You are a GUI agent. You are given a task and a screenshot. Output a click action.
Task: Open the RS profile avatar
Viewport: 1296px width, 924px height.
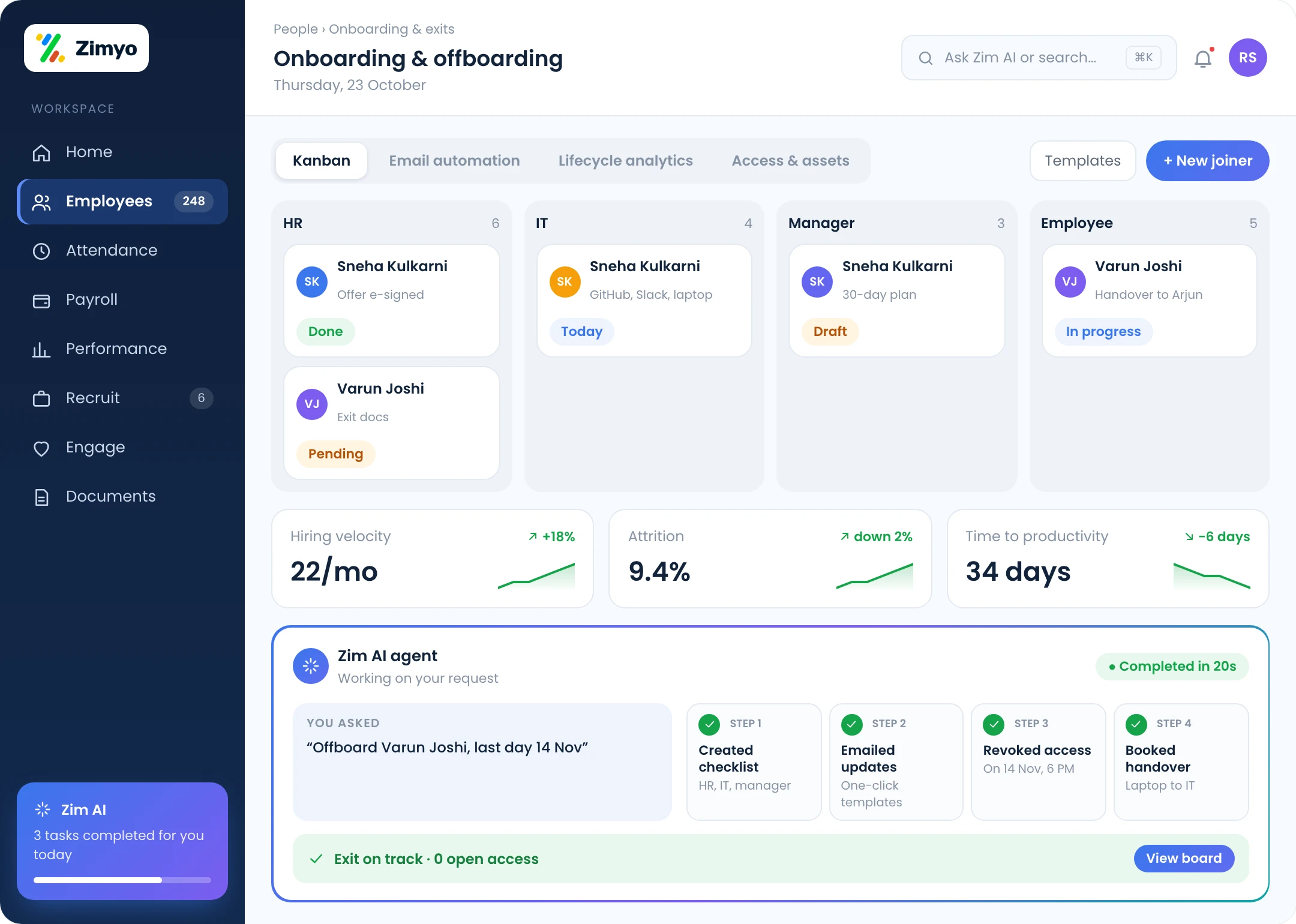coord(1247,58)
